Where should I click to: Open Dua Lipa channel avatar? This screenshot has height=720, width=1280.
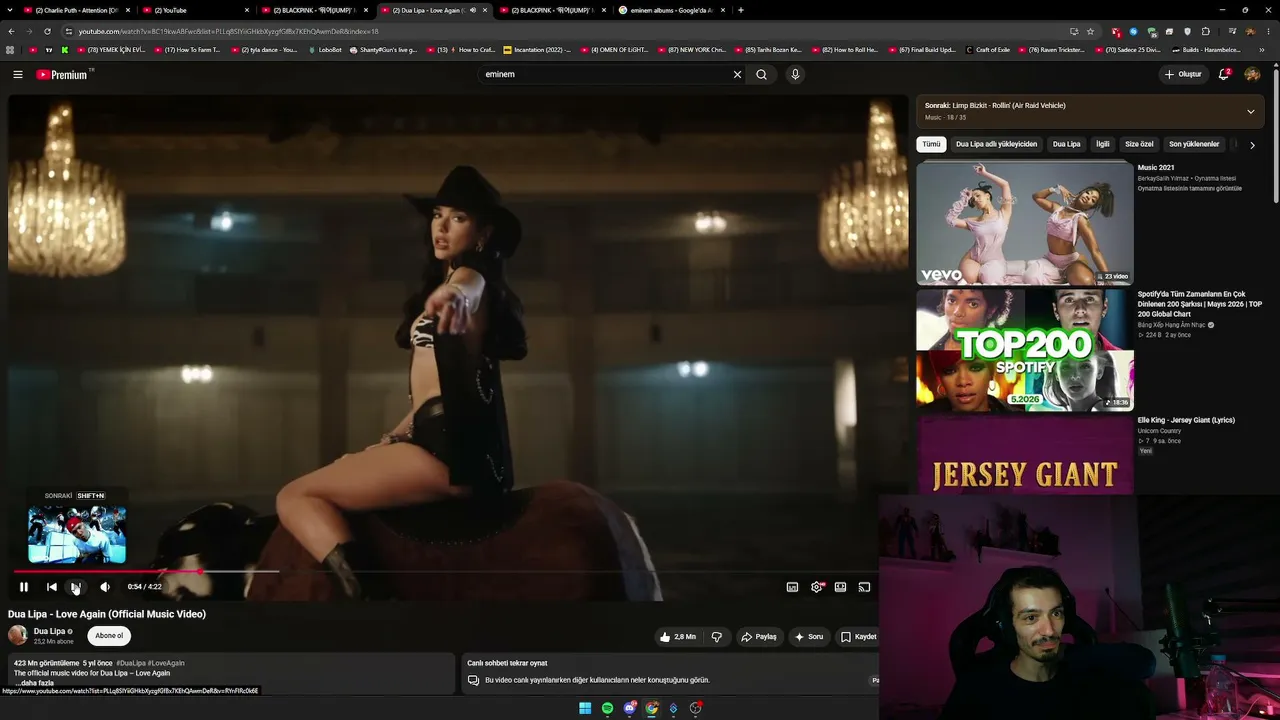tap(18, 635)
